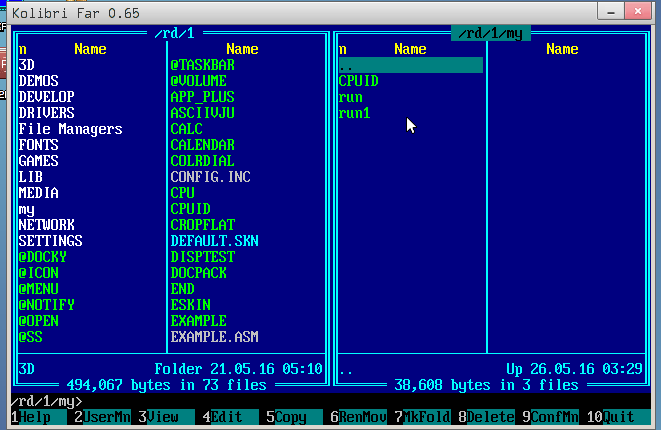Select the DEMOS folder in left panel
Viewport: 661px width, 430px height.
(x=39, y=81)
